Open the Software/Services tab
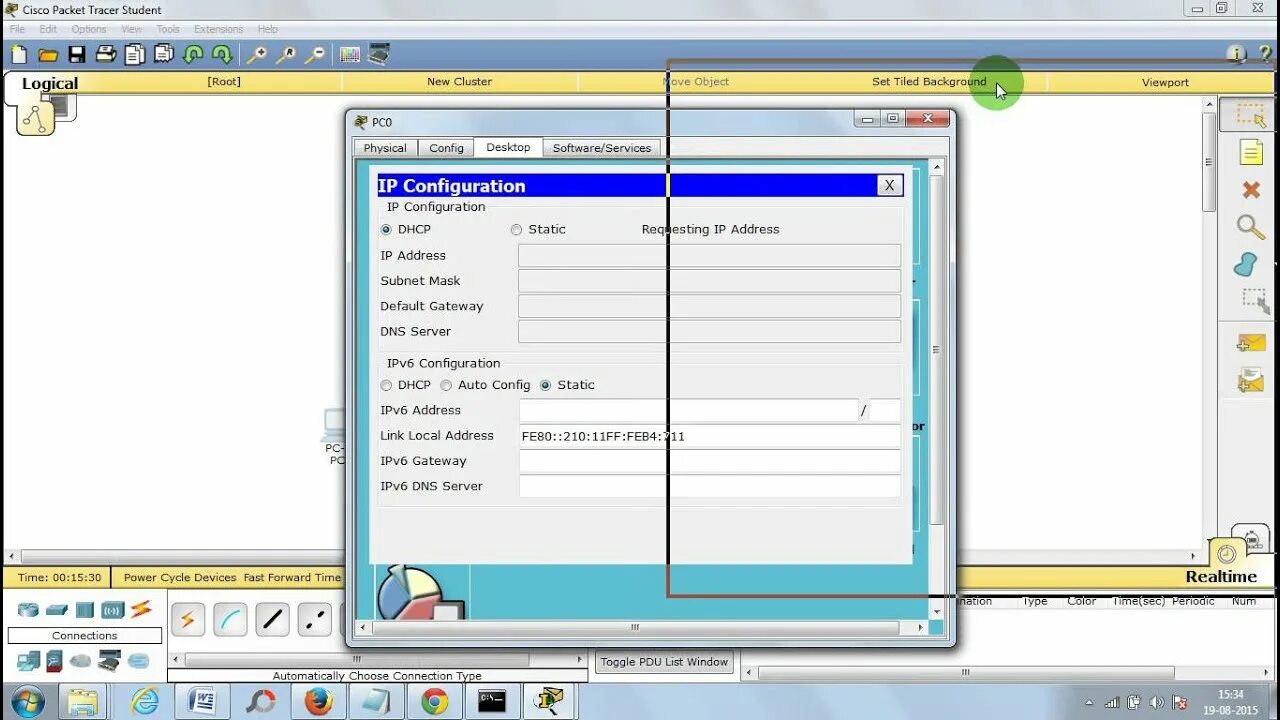The image size is (1280, 720). point(601,148)
